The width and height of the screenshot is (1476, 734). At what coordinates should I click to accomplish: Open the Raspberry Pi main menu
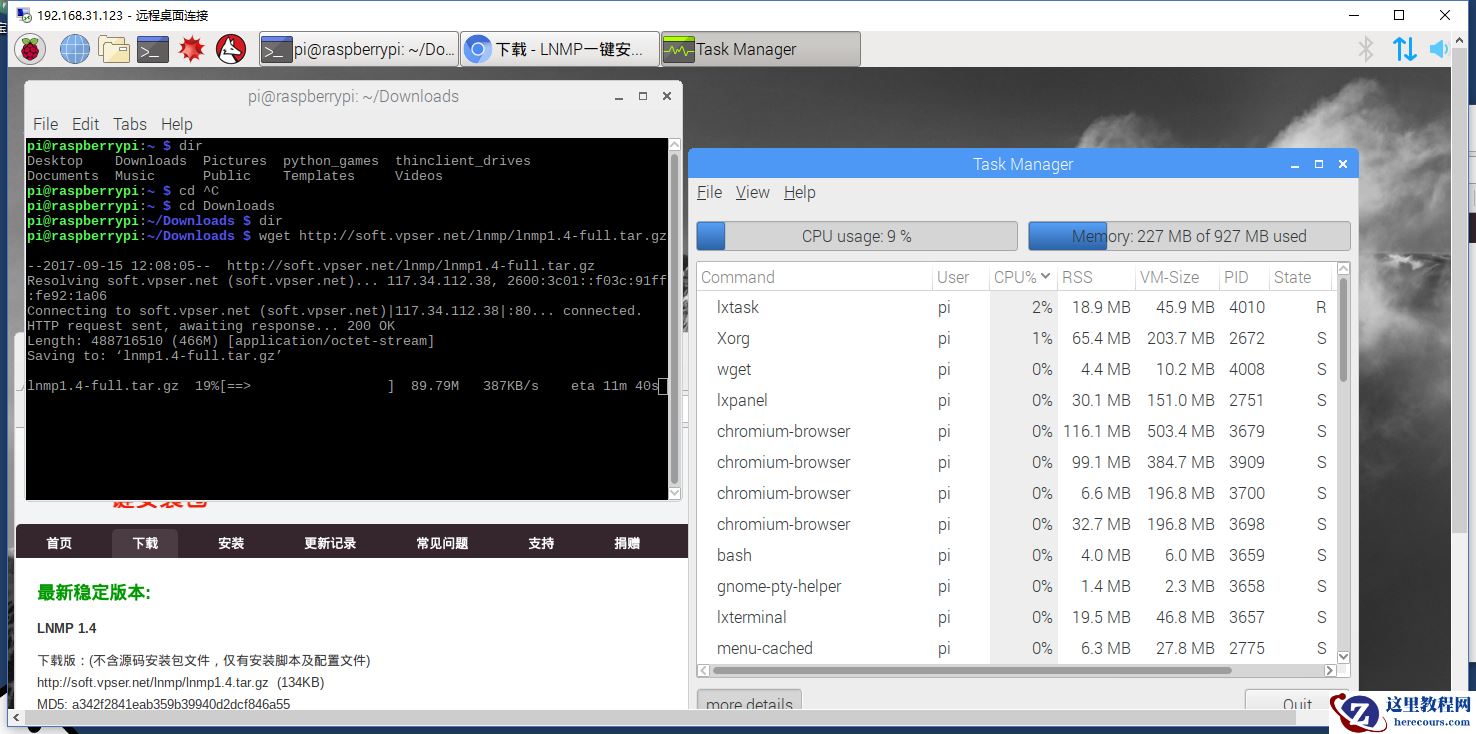point(30,48)
